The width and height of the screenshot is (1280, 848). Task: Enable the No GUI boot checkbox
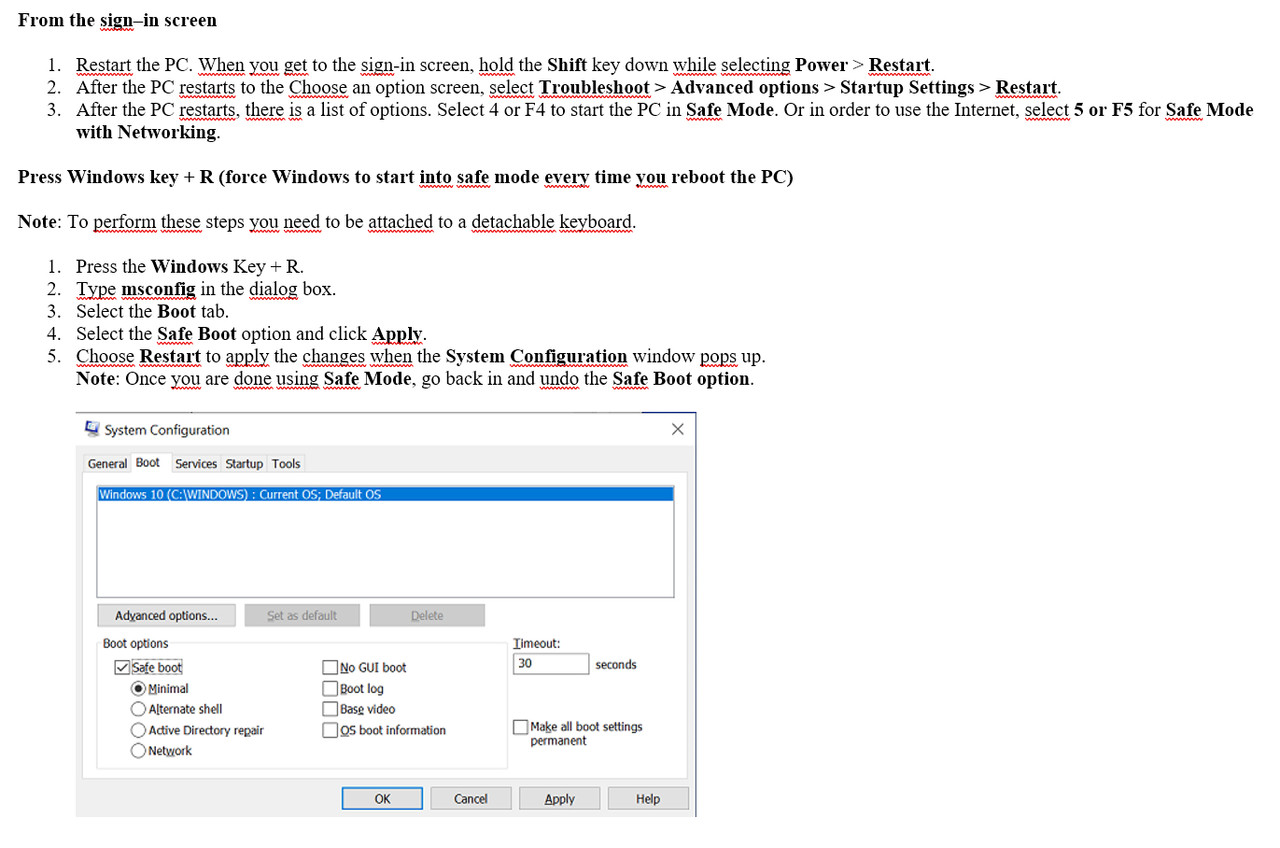330,667
